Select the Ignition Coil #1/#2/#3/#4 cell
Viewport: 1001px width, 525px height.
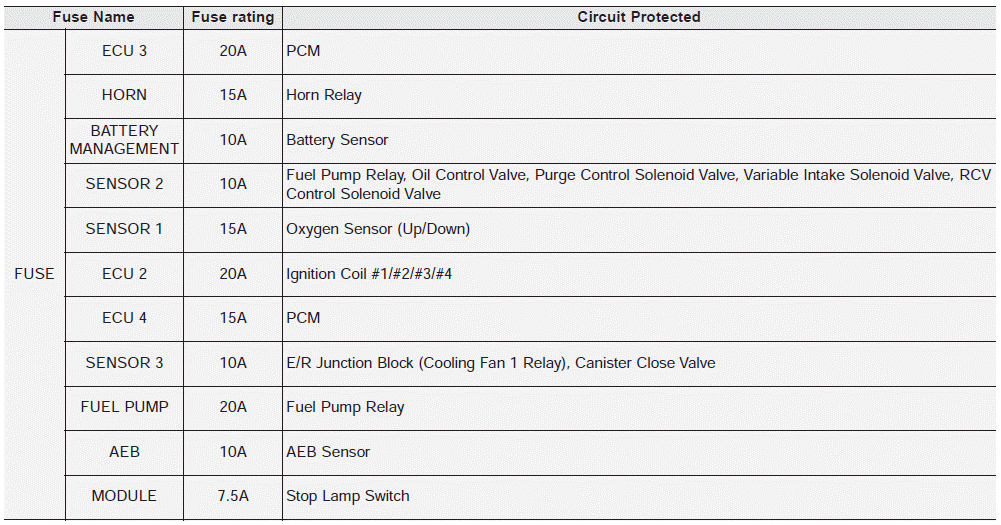[639, 274]
